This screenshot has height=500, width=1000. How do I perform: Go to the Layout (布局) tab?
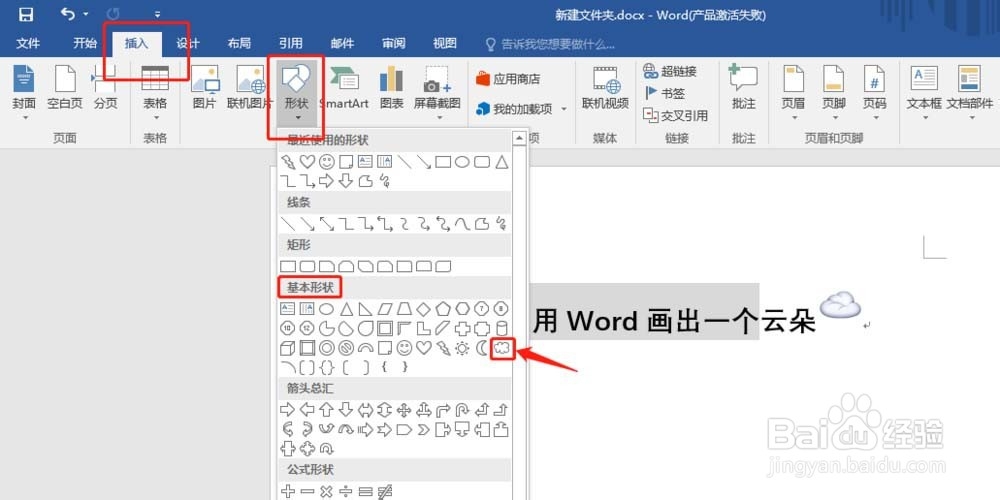(x=239, y=43)
